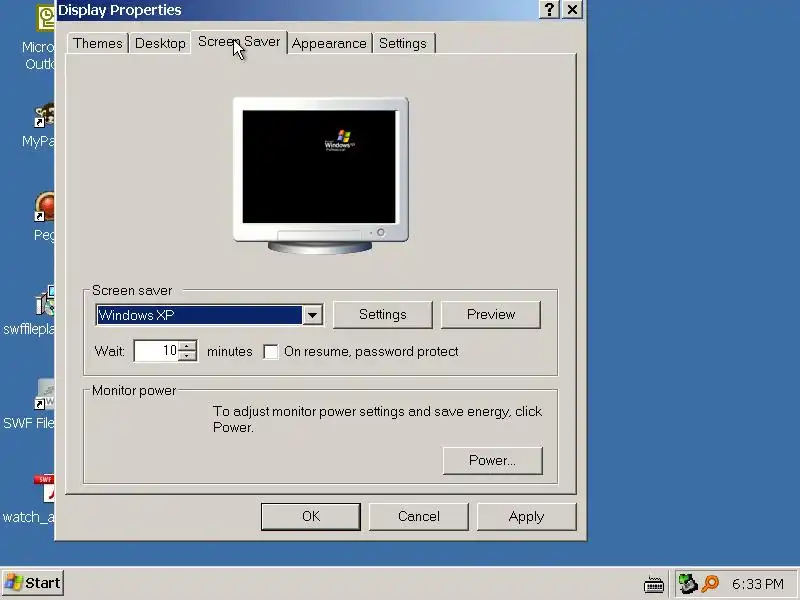Screen dimensions: 800x600
Task: Open the Settings tab
Action: click(x=403, y=43)
